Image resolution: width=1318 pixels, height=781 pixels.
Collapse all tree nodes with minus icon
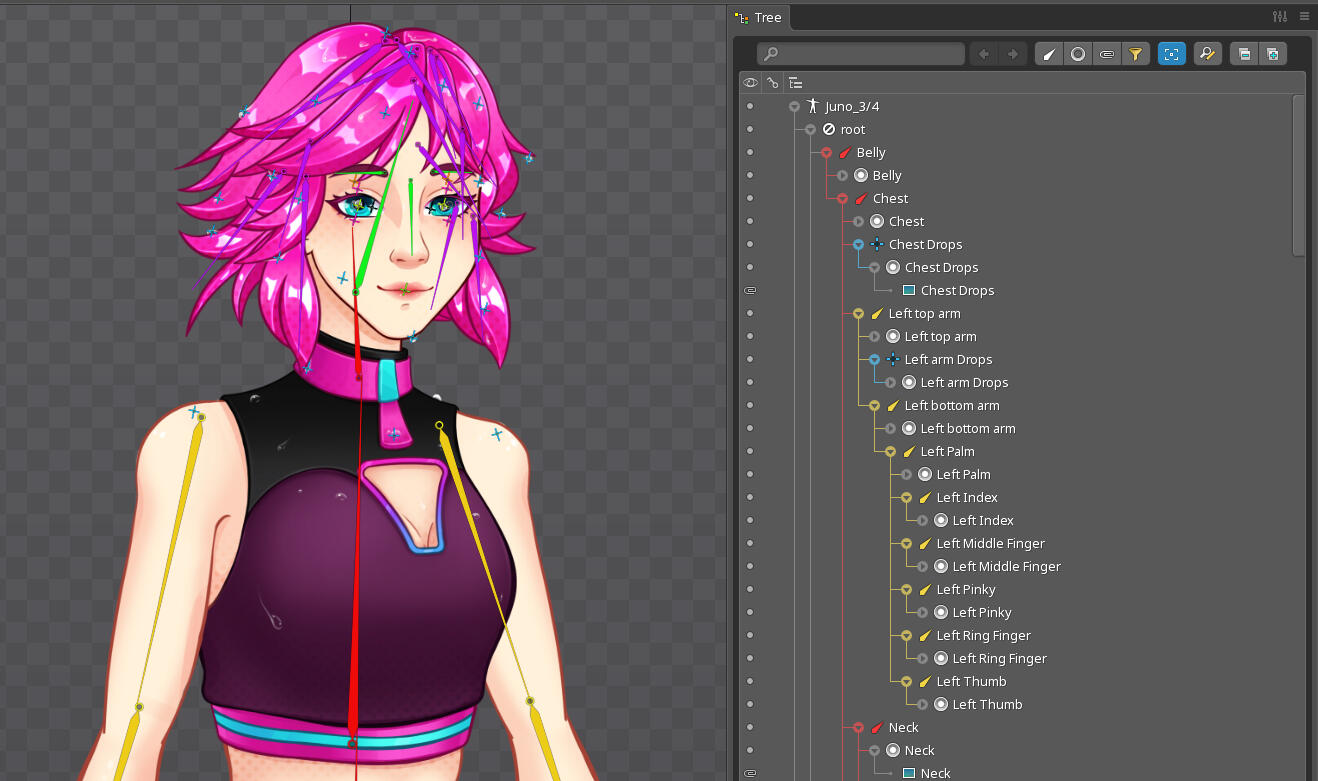tap(1244, 54)
